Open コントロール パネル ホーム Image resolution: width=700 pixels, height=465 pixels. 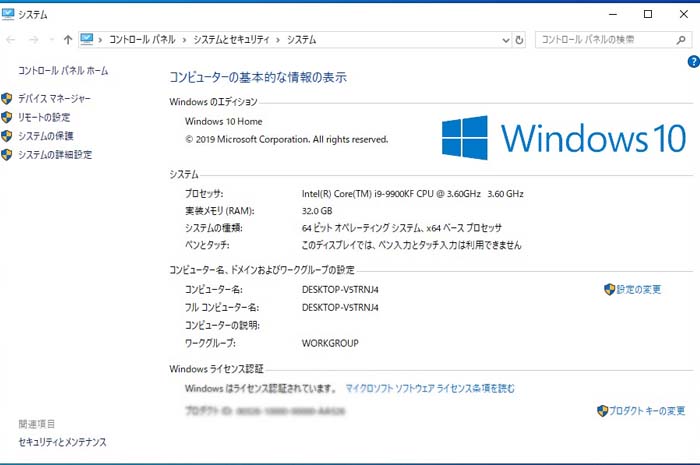[63, 71]
